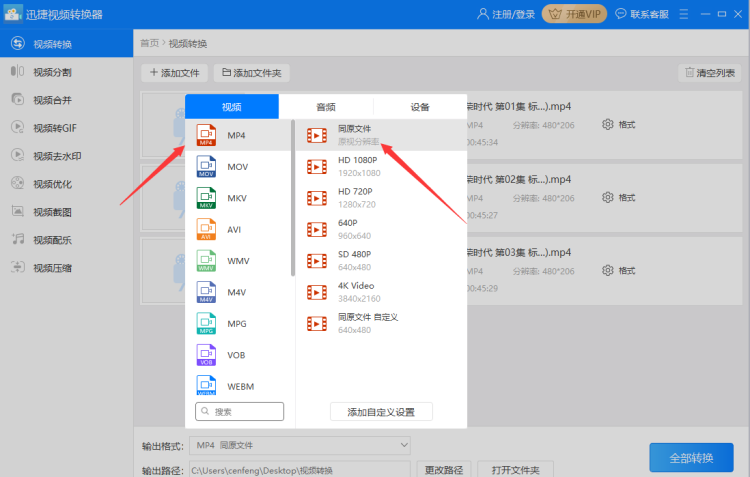750x477 pixels.
Task: Open the 视频截图 sidebar item
Action: coord(66,212)
